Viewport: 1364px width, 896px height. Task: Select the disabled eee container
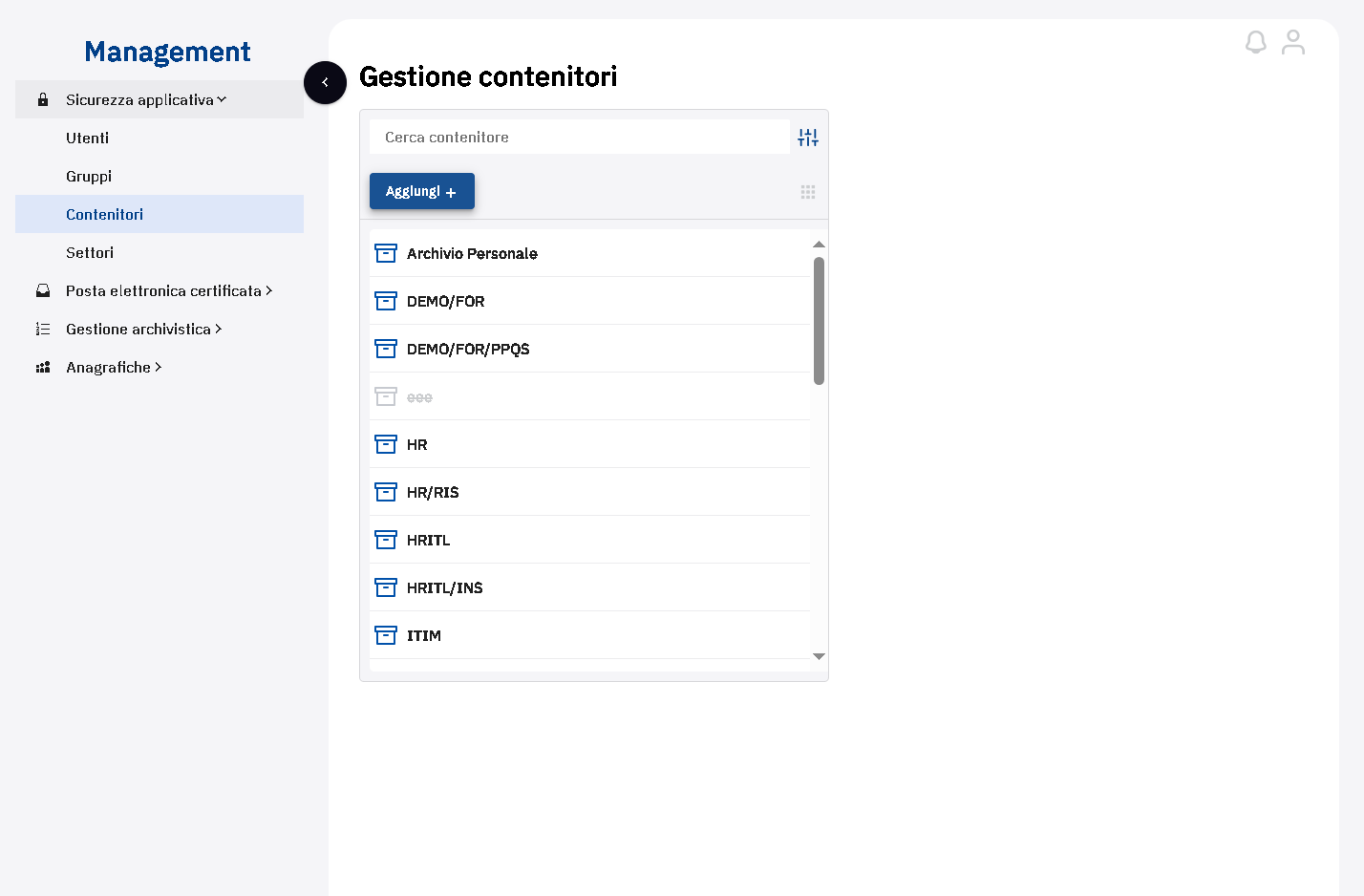pyautogui.click(x=589, y=396)
